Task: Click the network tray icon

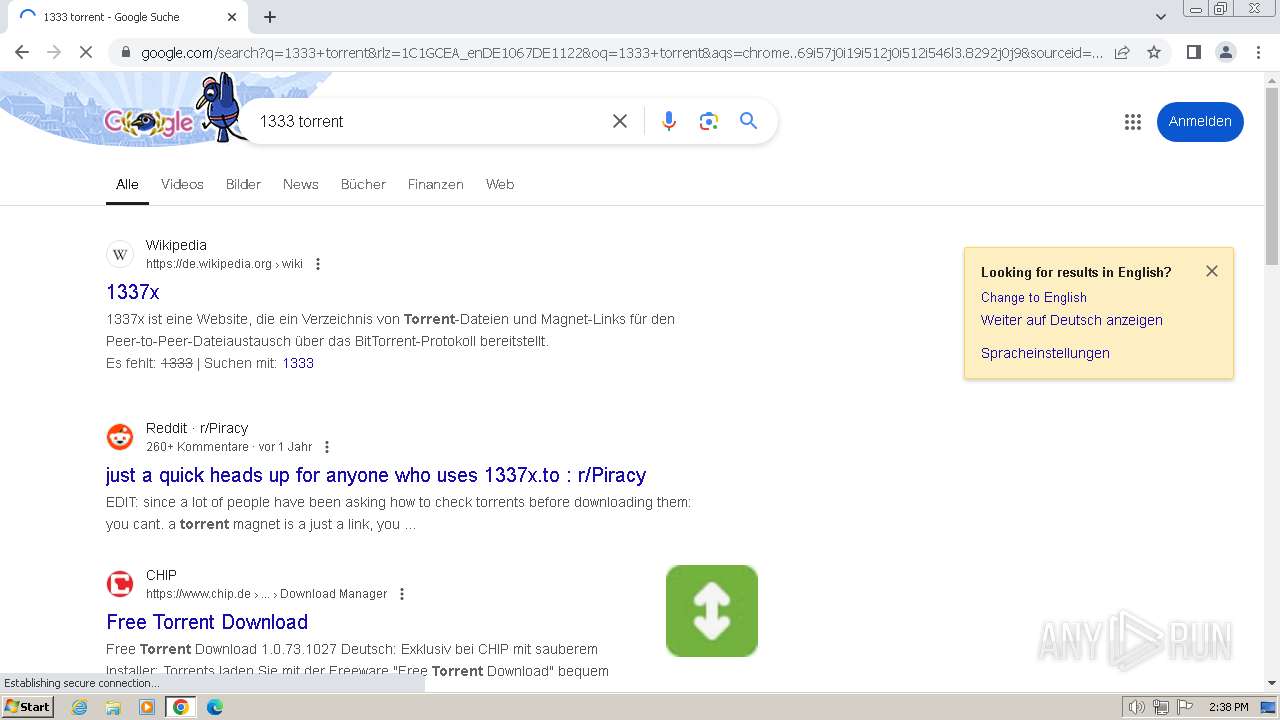Action: pos(1161,707)
